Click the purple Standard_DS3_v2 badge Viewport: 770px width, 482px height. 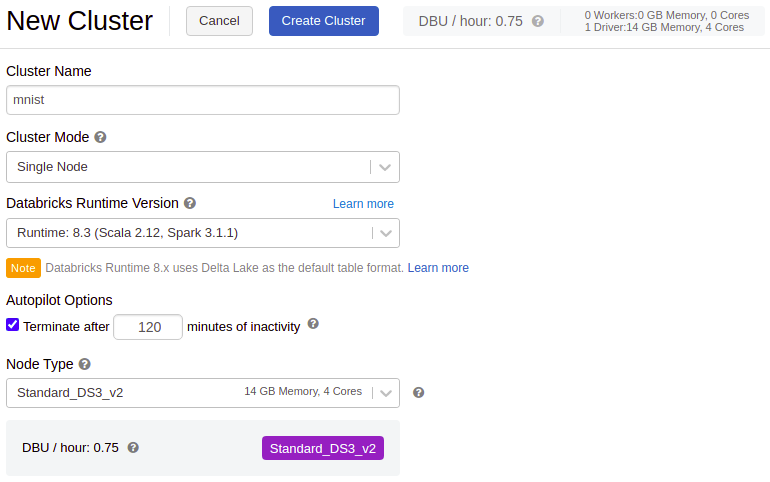tap(322, 448)
